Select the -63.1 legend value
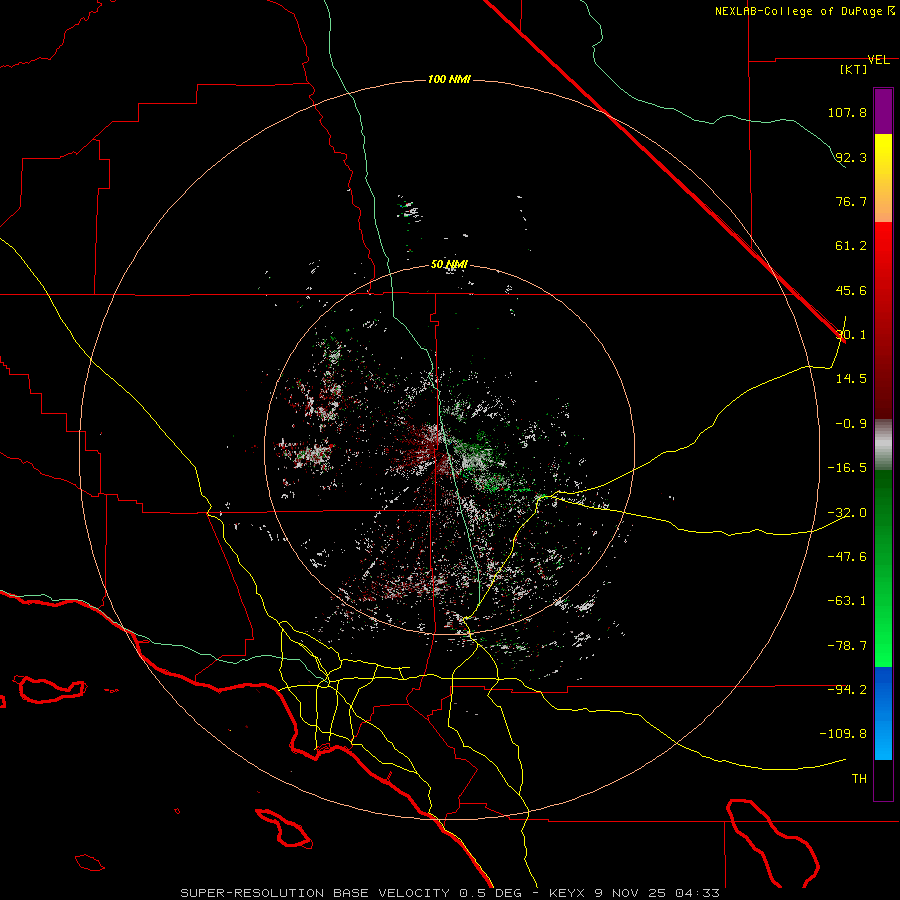This screenshot has height=900, width=900. point(847,601)
